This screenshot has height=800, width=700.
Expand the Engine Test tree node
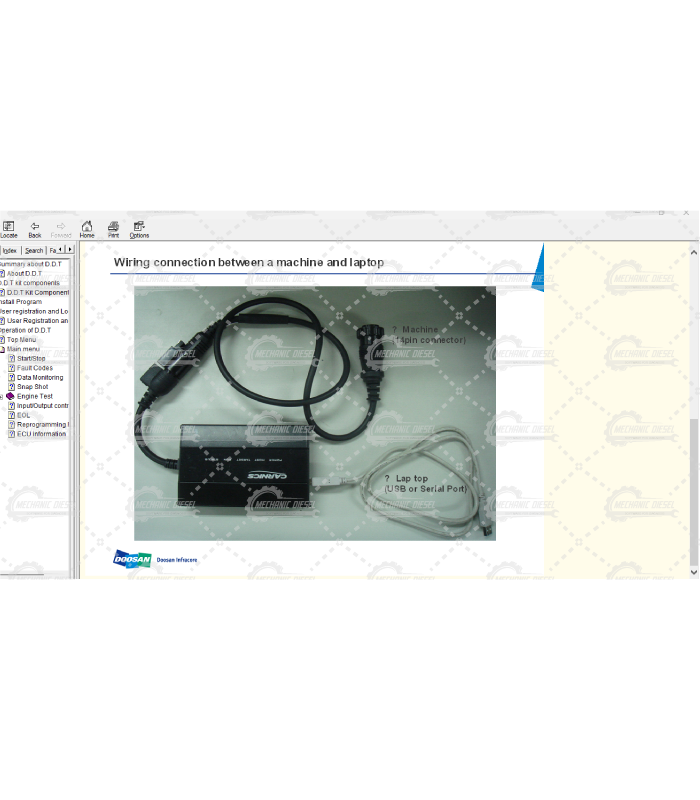[2, 396]
